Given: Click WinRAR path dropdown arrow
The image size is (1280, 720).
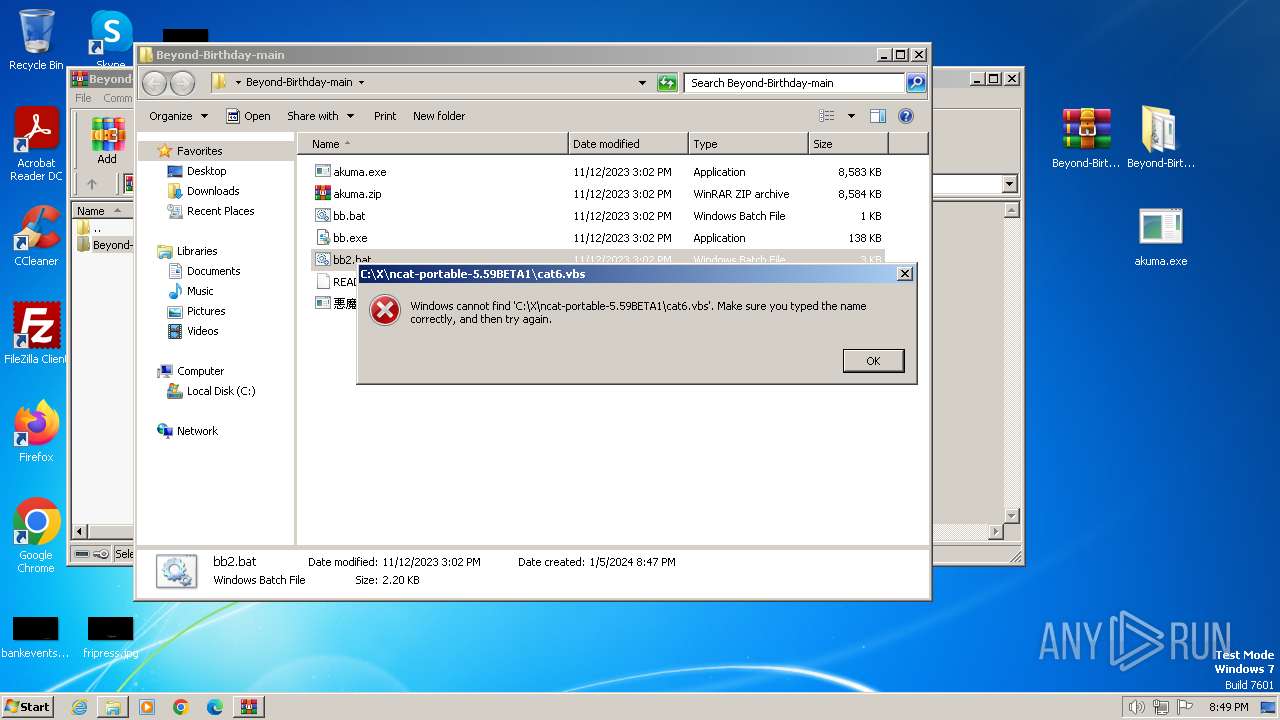Looking at the screenshot, I should click(1009, 184).
